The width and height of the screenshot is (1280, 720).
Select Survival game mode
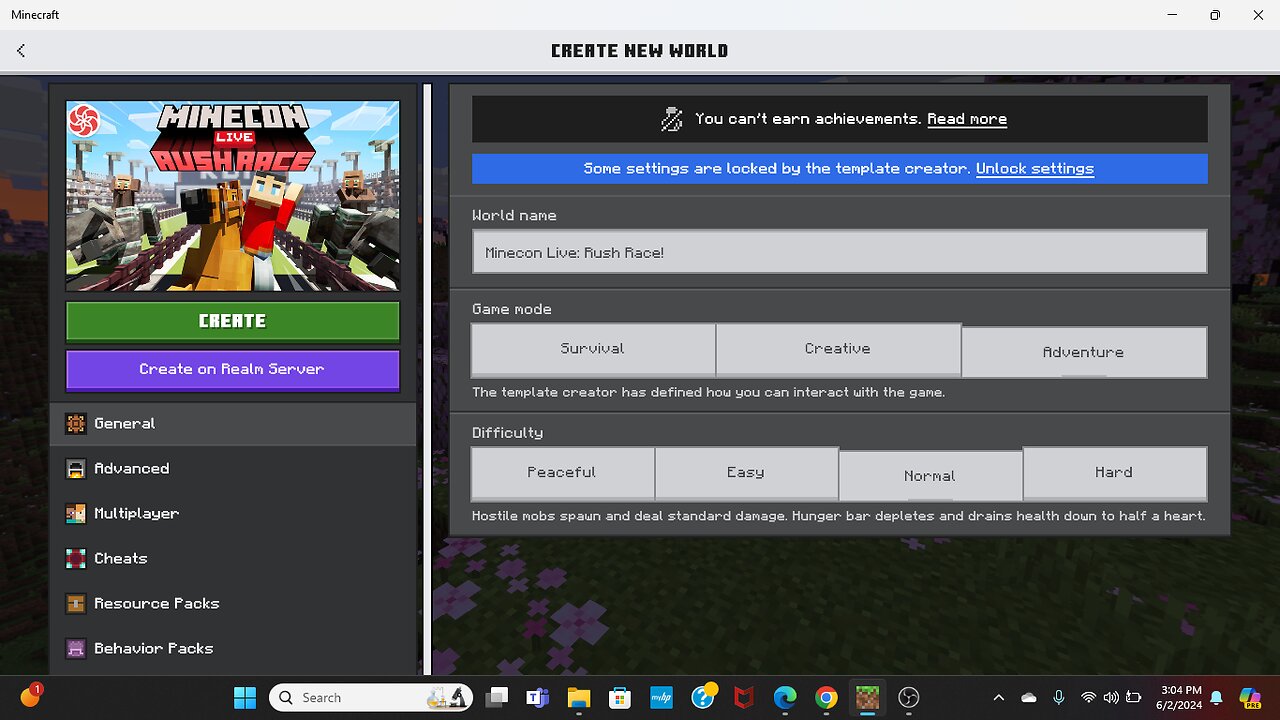click(x=593, y=349)
